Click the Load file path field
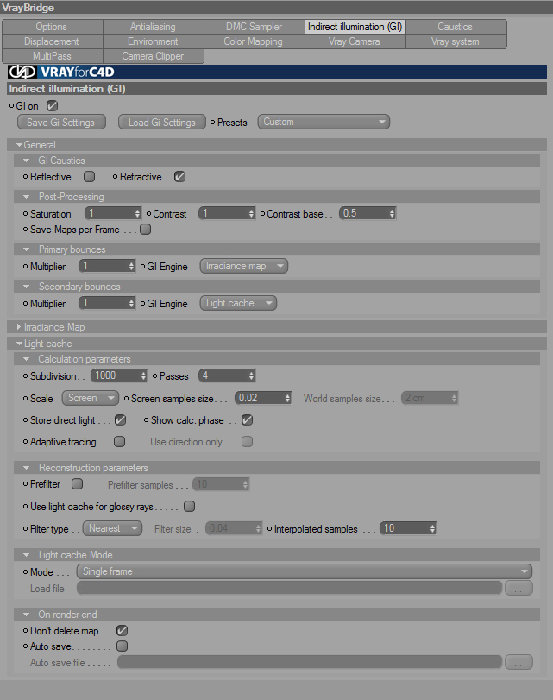 [x=290, y=588]
